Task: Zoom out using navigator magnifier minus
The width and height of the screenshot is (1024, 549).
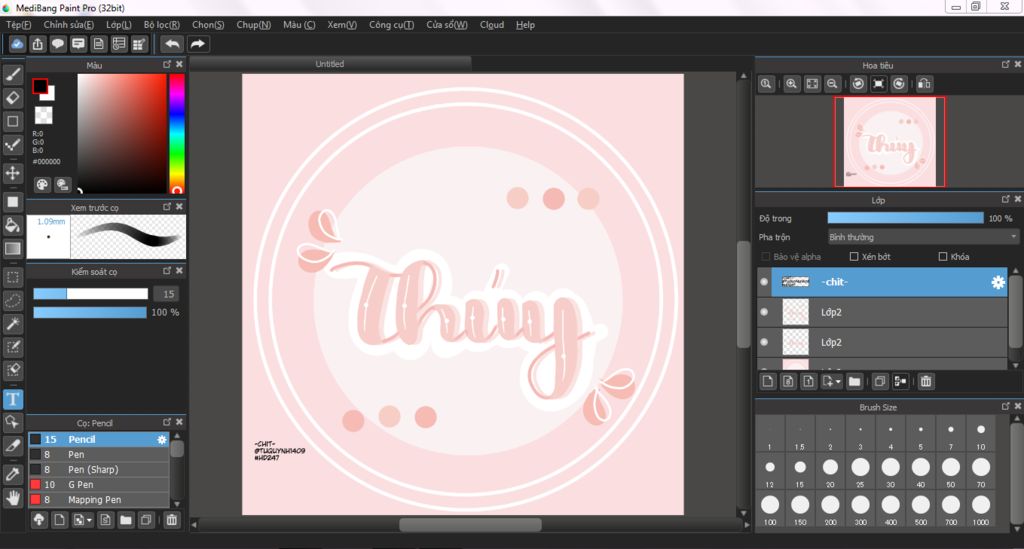Action: point(832,84)
